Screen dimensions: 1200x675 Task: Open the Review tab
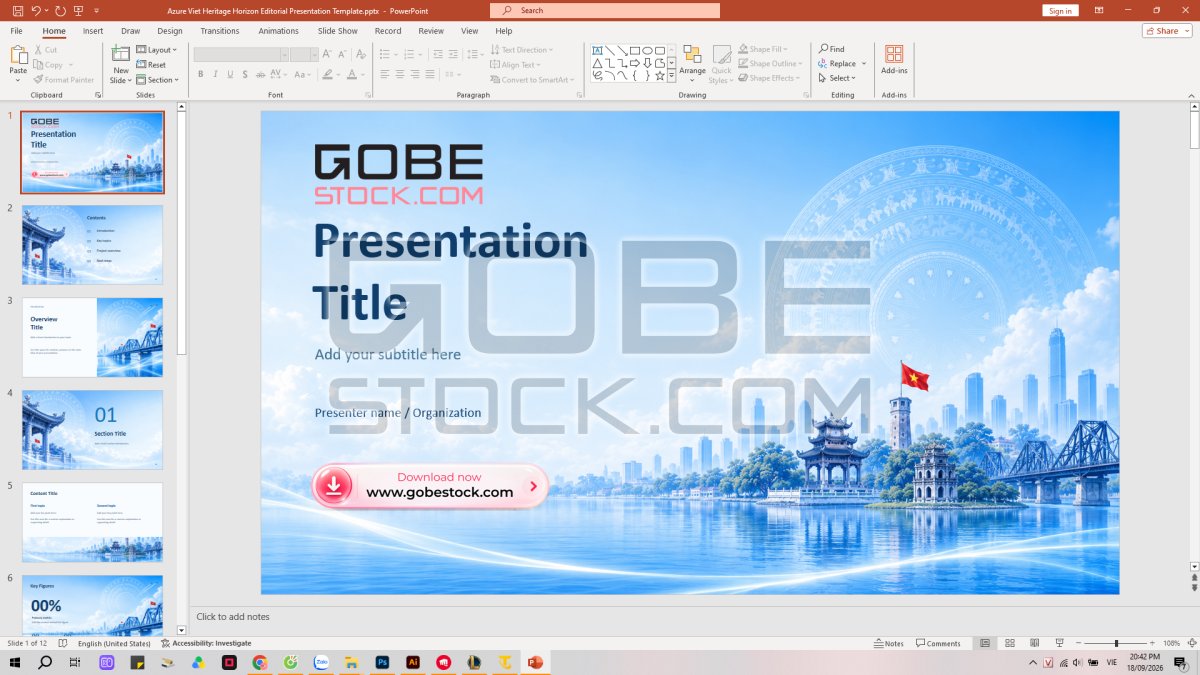pos(431,31)
